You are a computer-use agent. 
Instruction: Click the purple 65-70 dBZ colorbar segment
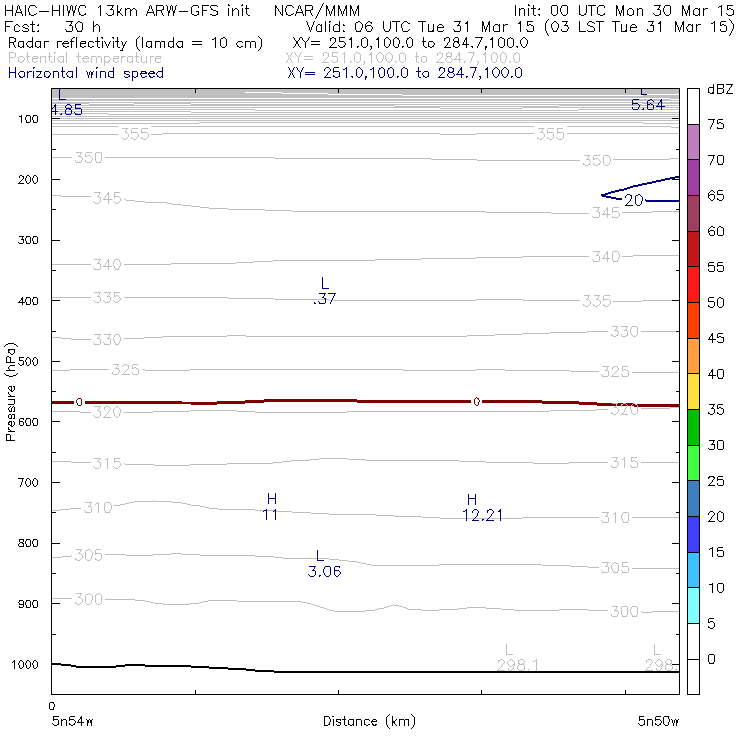coord(693,177)
